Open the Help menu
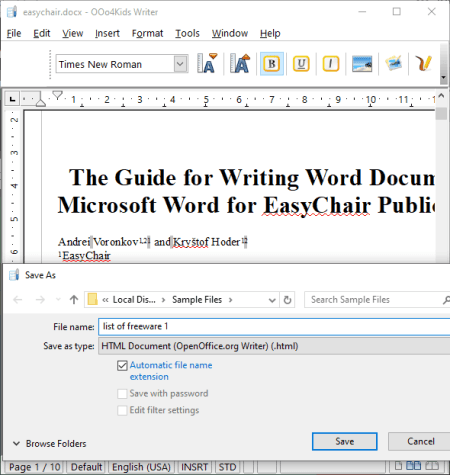The image size is (450, 475). tap(270, 33)
